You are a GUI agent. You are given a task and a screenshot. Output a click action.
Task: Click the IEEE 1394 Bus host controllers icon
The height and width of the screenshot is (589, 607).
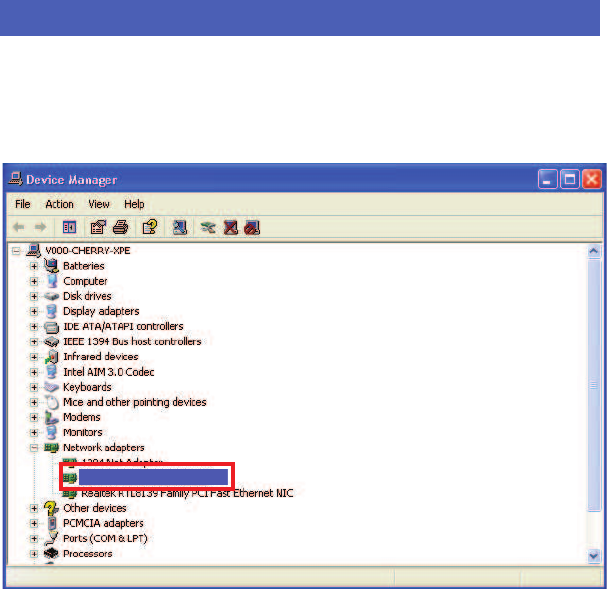tap(51, 341)
